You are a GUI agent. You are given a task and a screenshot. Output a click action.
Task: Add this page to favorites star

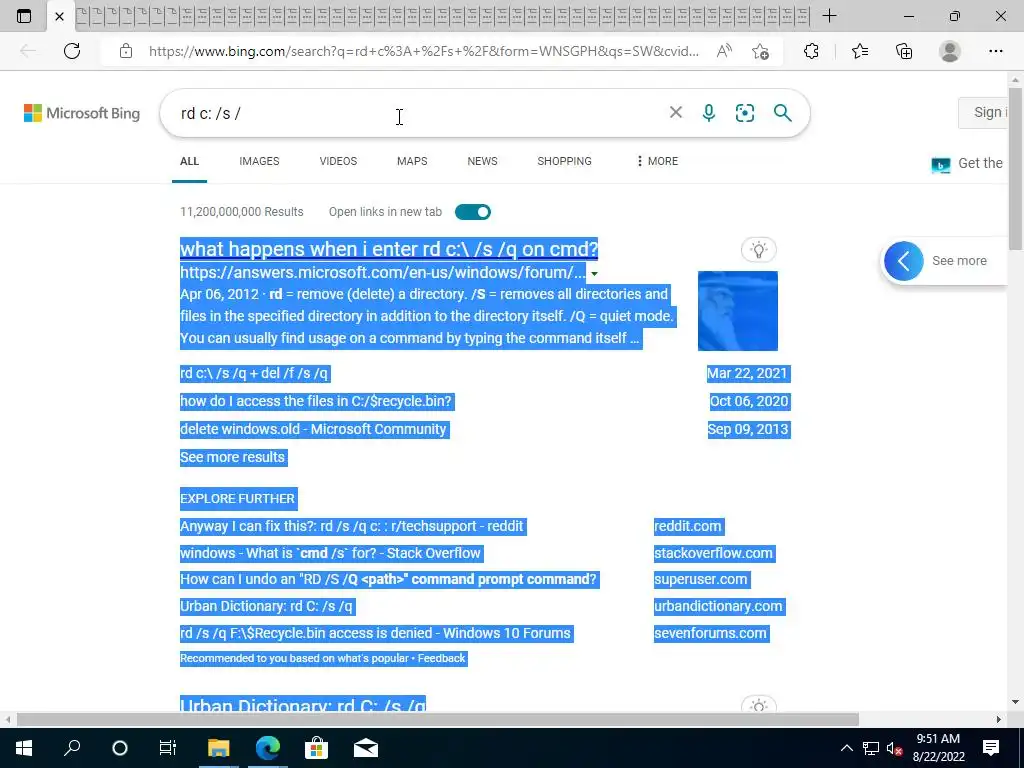tap(760, 51)
